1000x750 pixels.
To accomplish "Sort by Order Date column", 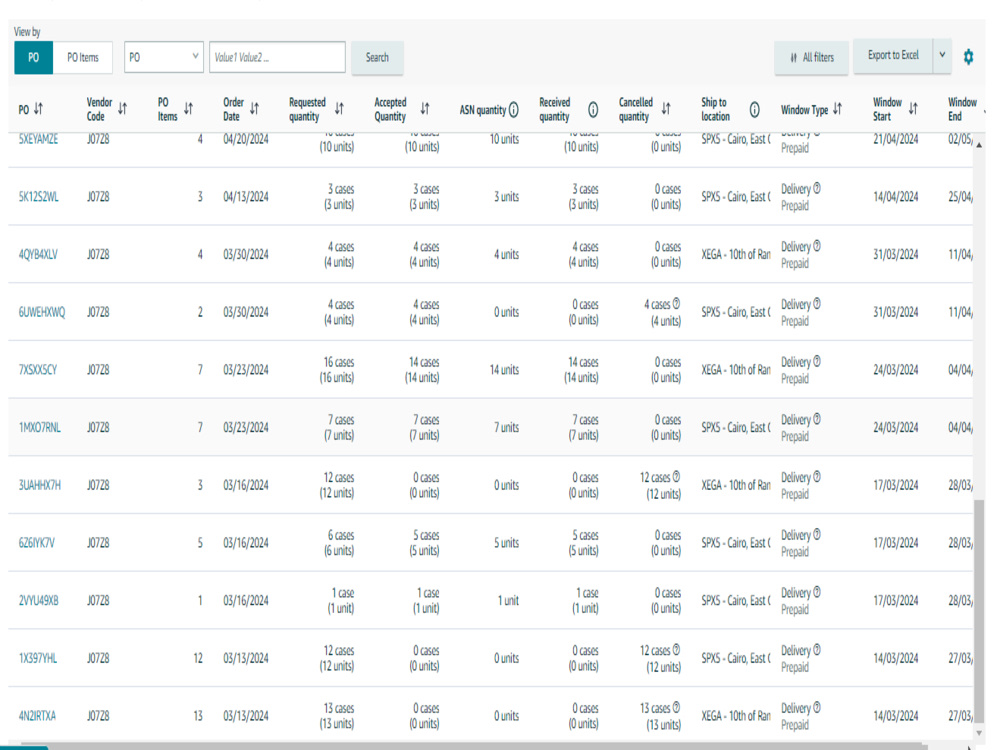I will (254, 109).
